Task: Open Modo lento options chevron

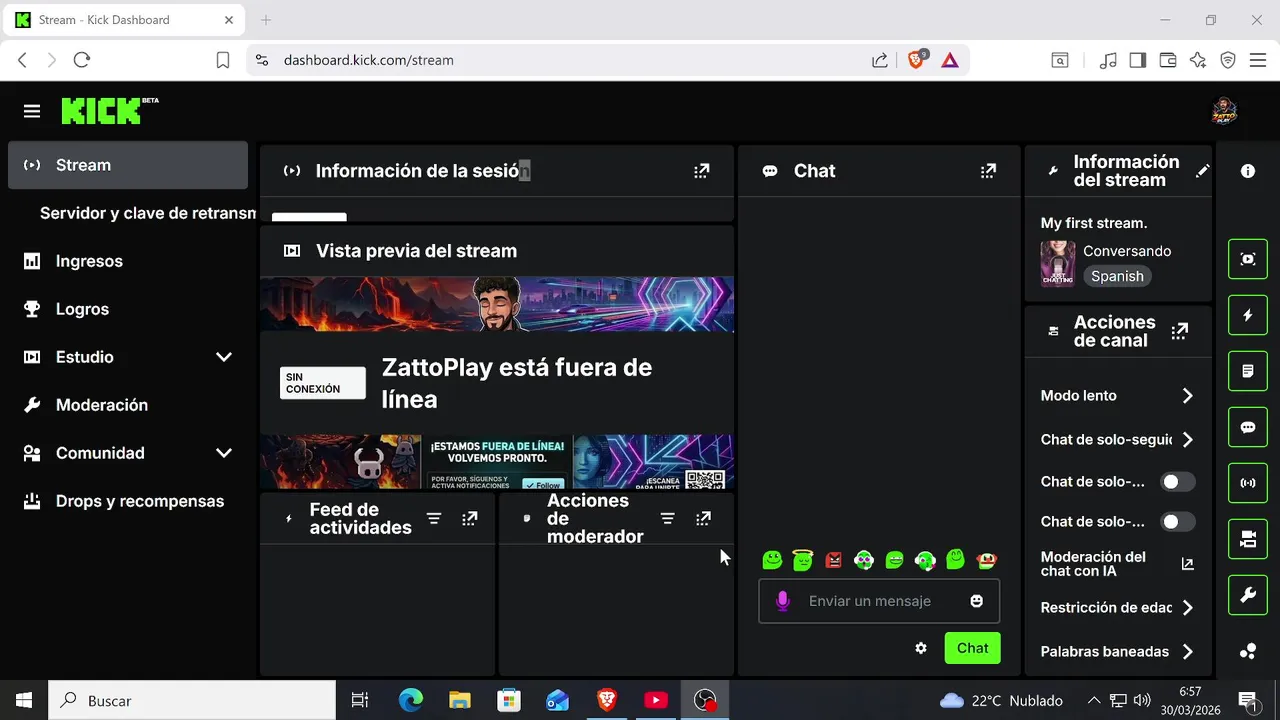Action: (x=1188, y=396)
